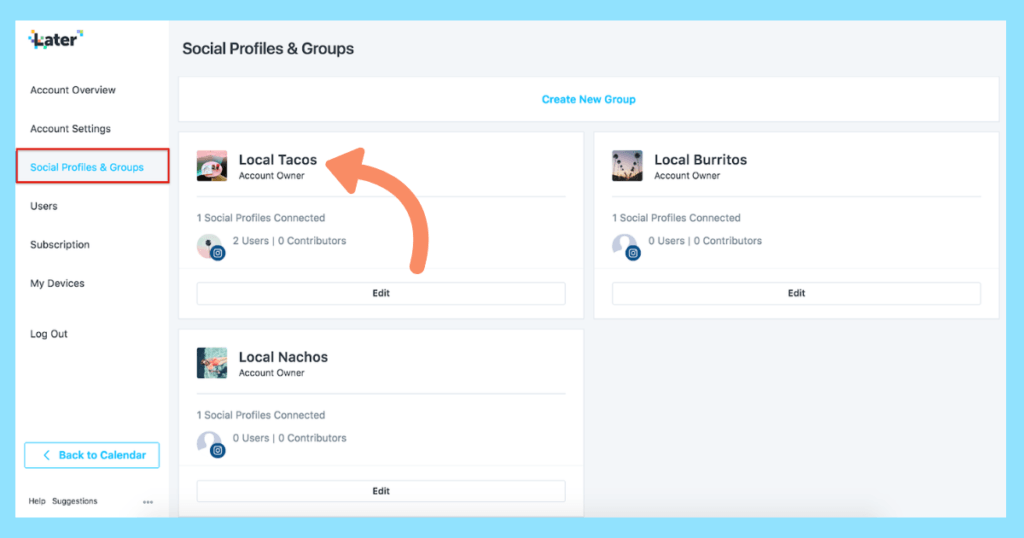This screenshot has width=1024, height=538.
Task: Click Local Tacos Instagram profile avatar
Action: point(210,247)
